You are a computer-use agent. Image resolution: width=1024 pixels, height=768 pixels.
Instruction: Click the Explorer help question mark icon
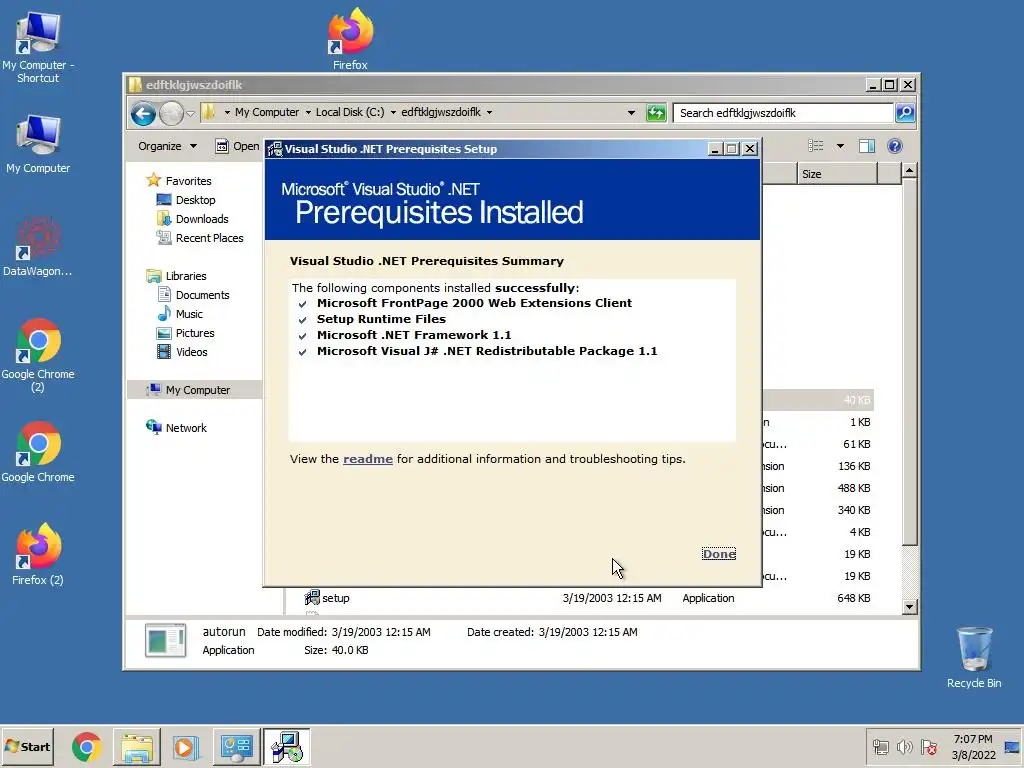(x=895, y=146)
